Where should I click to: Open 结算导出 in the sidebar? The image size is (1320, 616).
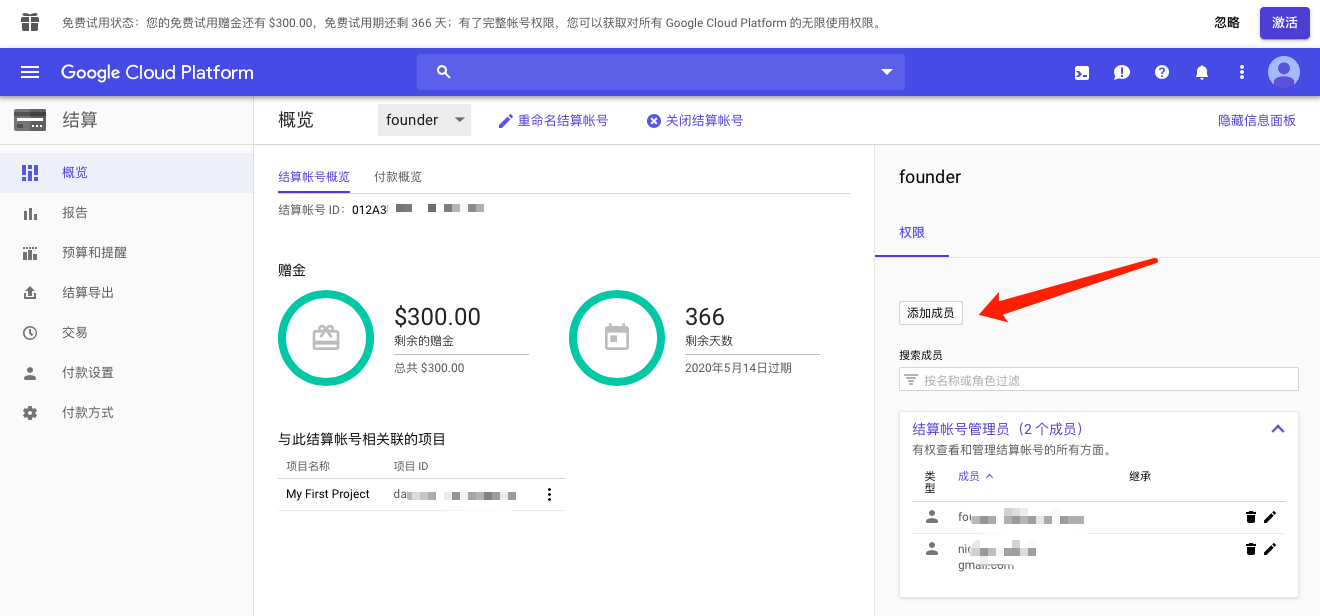(x=126, y=293)
